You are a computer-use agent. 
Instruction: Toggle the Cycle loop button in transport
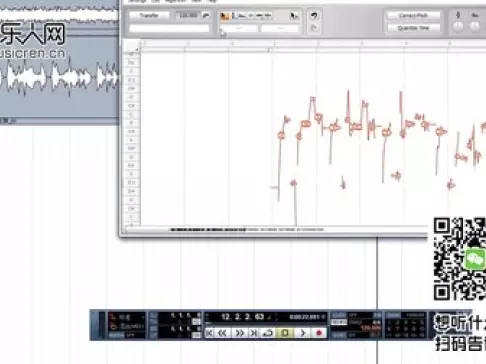click(269, 333)
